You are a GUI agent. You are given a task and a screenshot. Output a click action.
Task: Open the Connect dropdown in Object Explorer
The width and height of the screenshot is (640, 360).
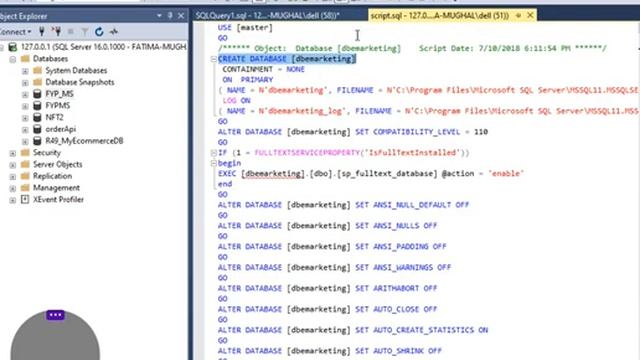click(16, 31)
